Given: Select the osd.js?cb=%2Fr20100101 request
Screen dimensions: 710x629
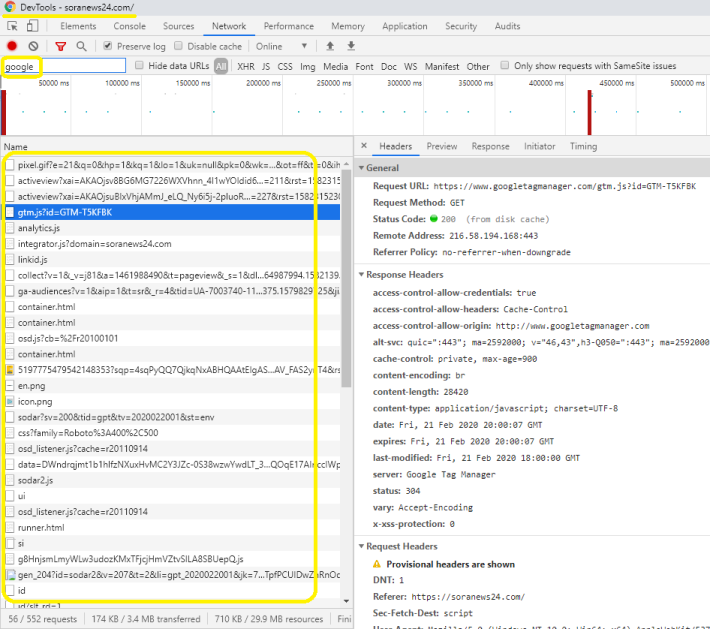Looking at the screenshot, I should [x=172, y=338].
